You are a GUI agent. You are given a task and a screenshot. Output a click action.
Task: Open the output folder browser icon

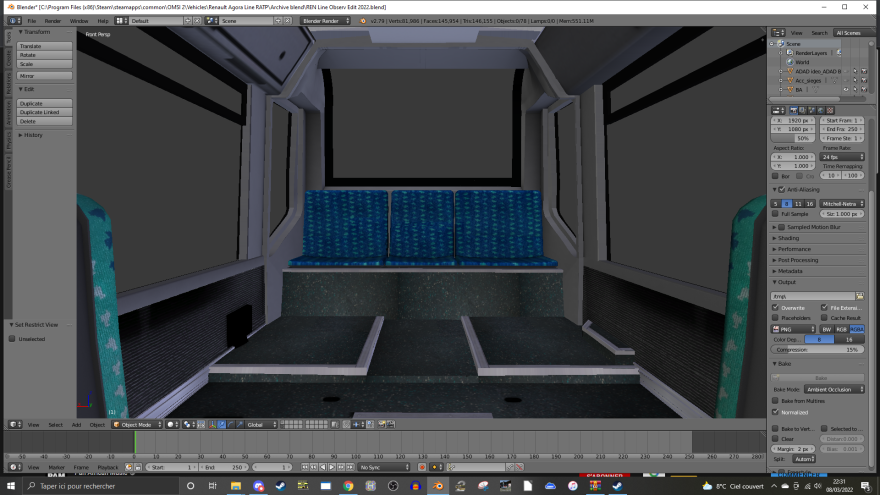pyautogui.click(x=859, y=296)
